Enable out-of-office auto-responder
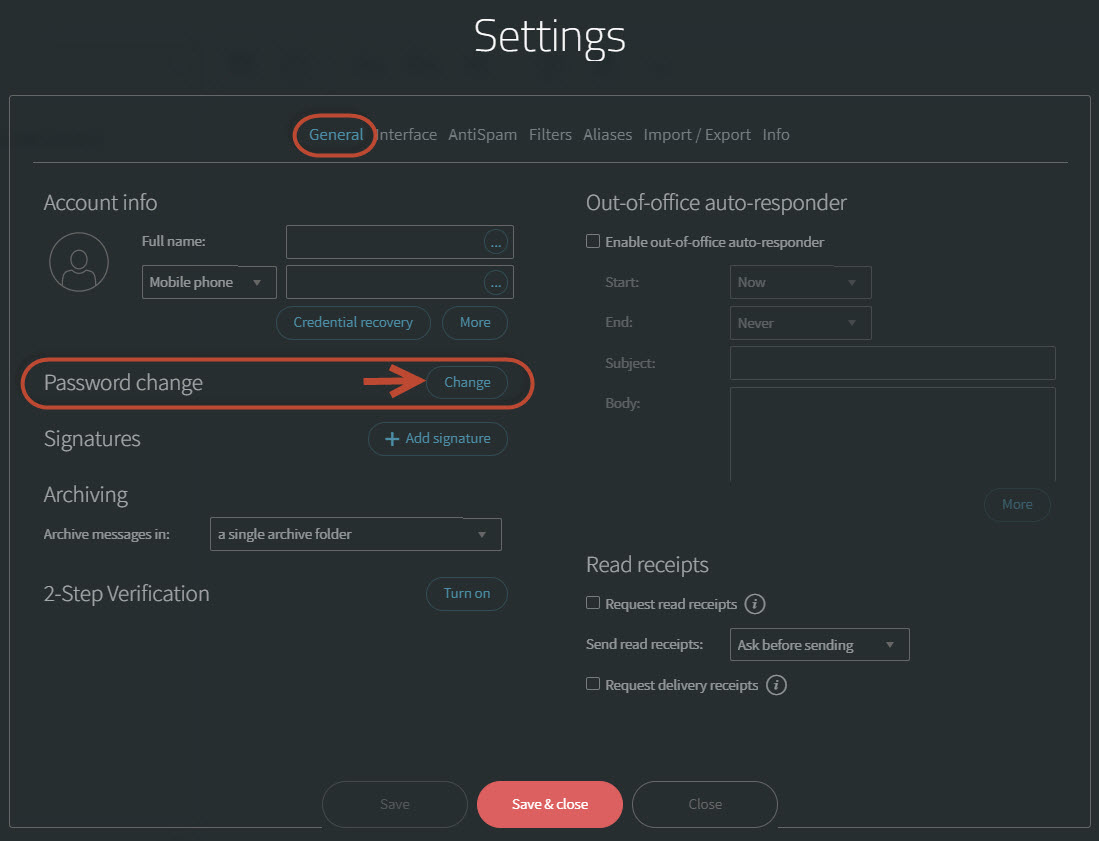The image size is (1099, 841). click(593, 241)
